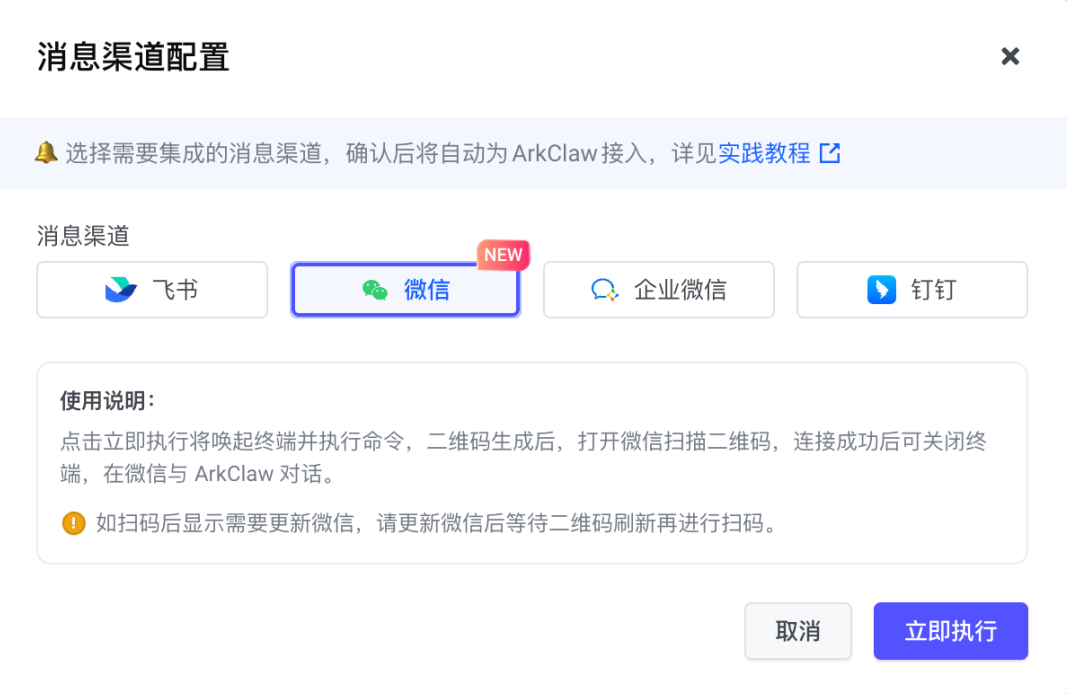Choose the 微信 channel option
Viewport: 1067px width, 694px height.
(x=405, y=290)
